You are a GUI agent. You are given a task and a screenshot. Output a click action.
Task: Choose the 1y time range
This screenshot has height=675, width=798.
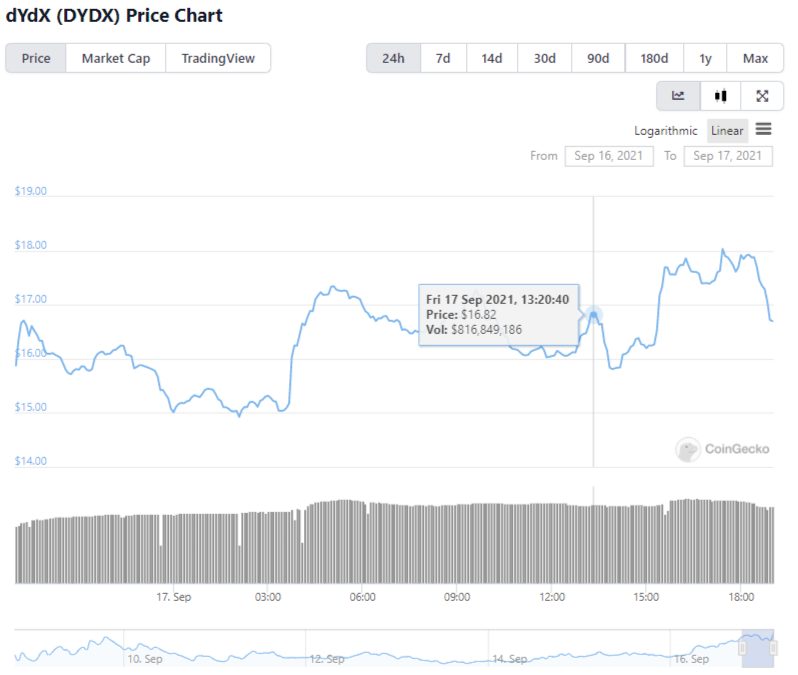(x=705, y=59)
